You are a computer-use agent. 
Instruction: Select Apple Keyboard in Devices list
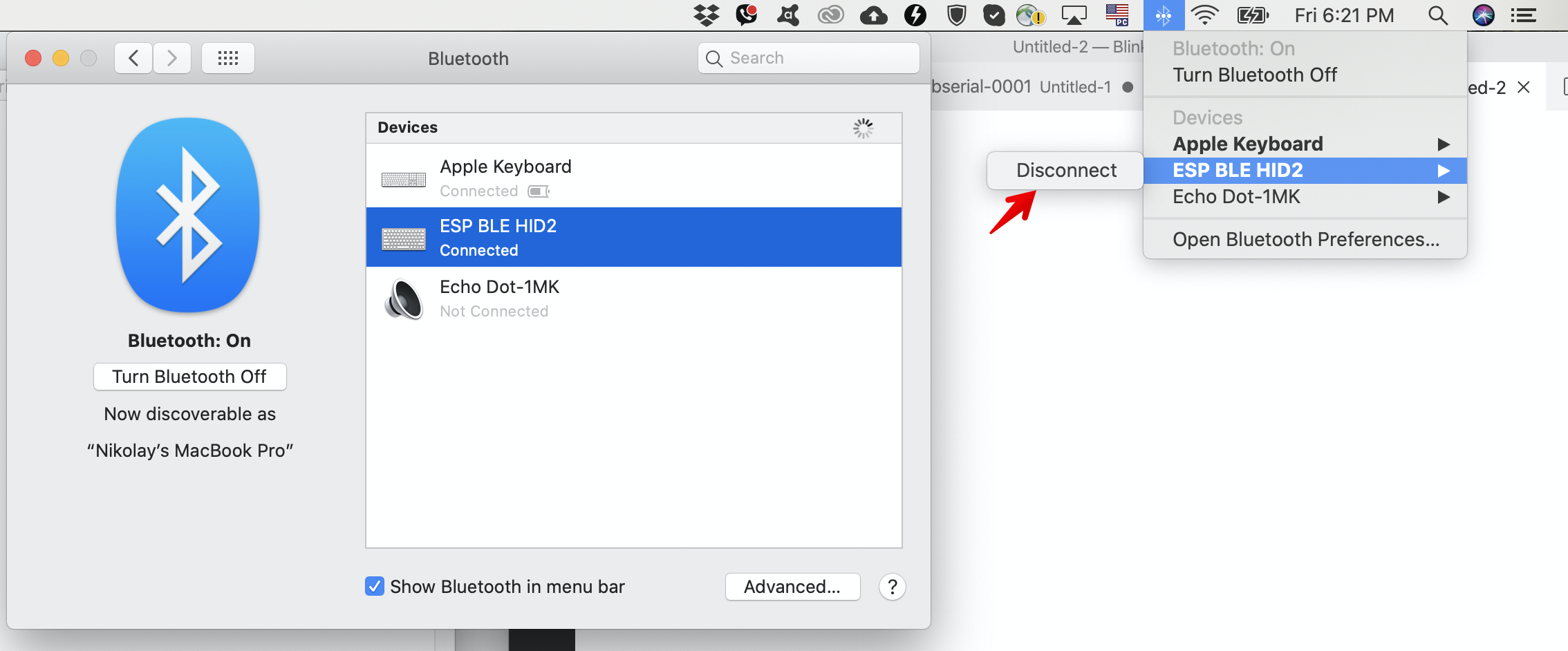click(x=634, y=177)
